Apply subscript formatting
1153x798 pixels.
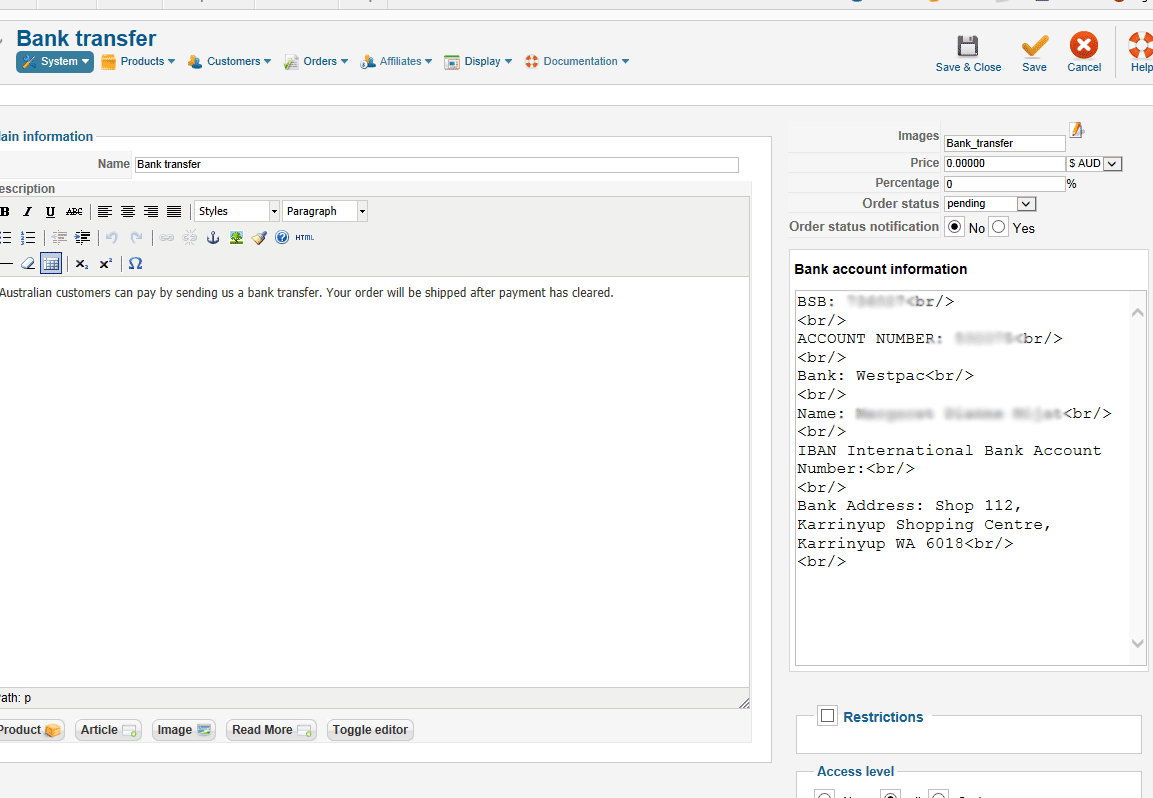[82, 264]
